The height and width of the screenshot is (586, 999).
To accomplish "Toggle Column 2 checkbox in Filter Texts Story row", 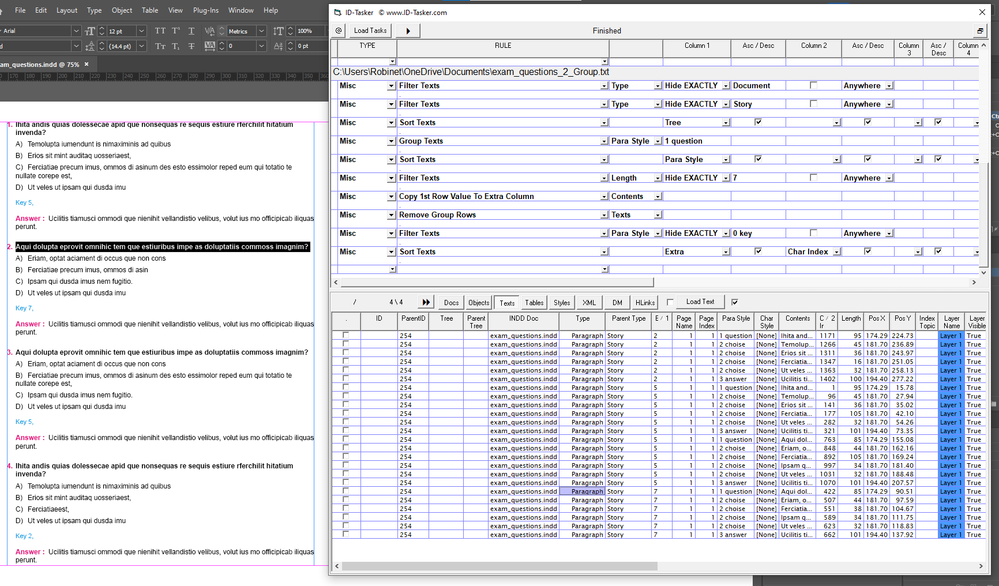I will (813, 103).
